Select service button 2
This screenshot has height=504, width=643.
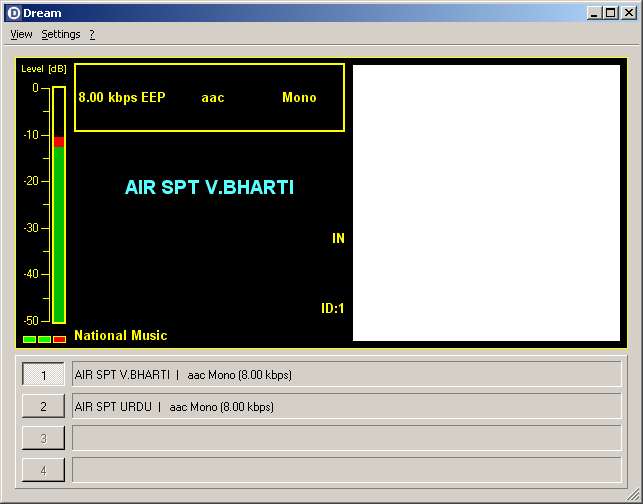pos(43,406)
